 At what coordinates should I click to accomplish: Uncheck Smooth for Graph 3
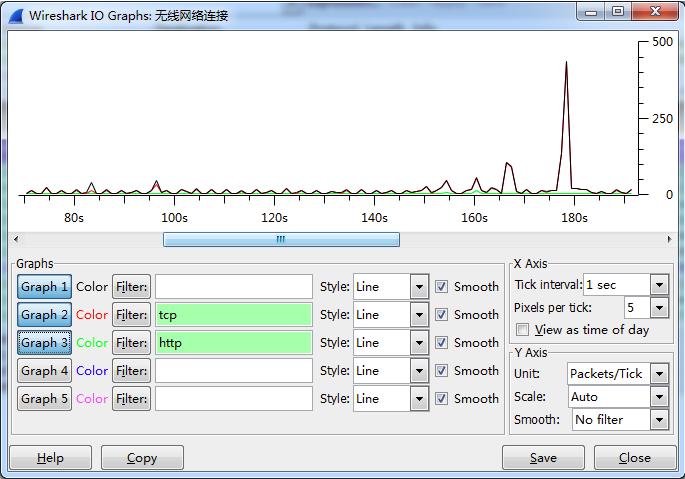click(441, 343)
